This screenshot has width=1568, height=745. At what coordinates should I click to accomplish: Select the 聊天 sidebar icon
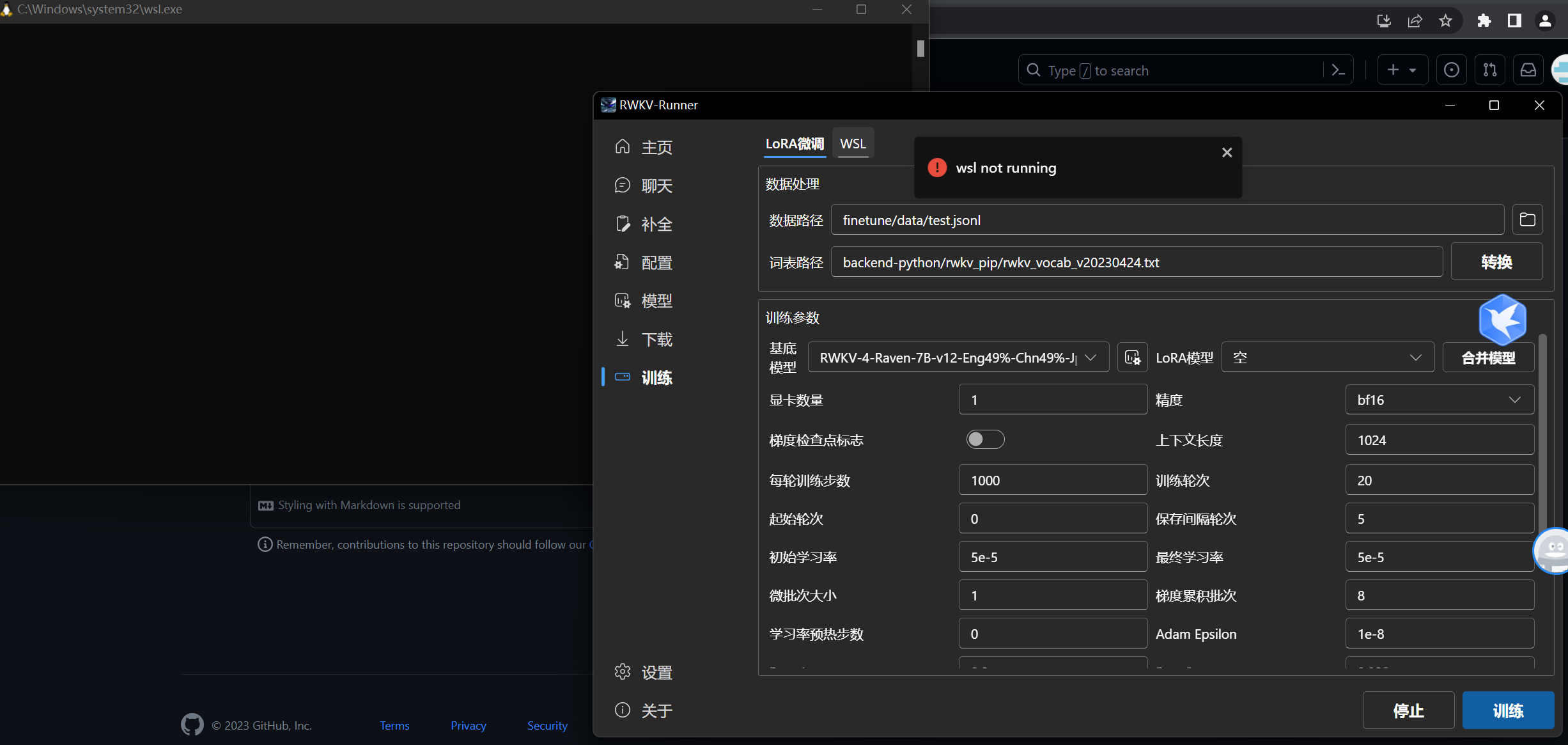tap(656, 185)
